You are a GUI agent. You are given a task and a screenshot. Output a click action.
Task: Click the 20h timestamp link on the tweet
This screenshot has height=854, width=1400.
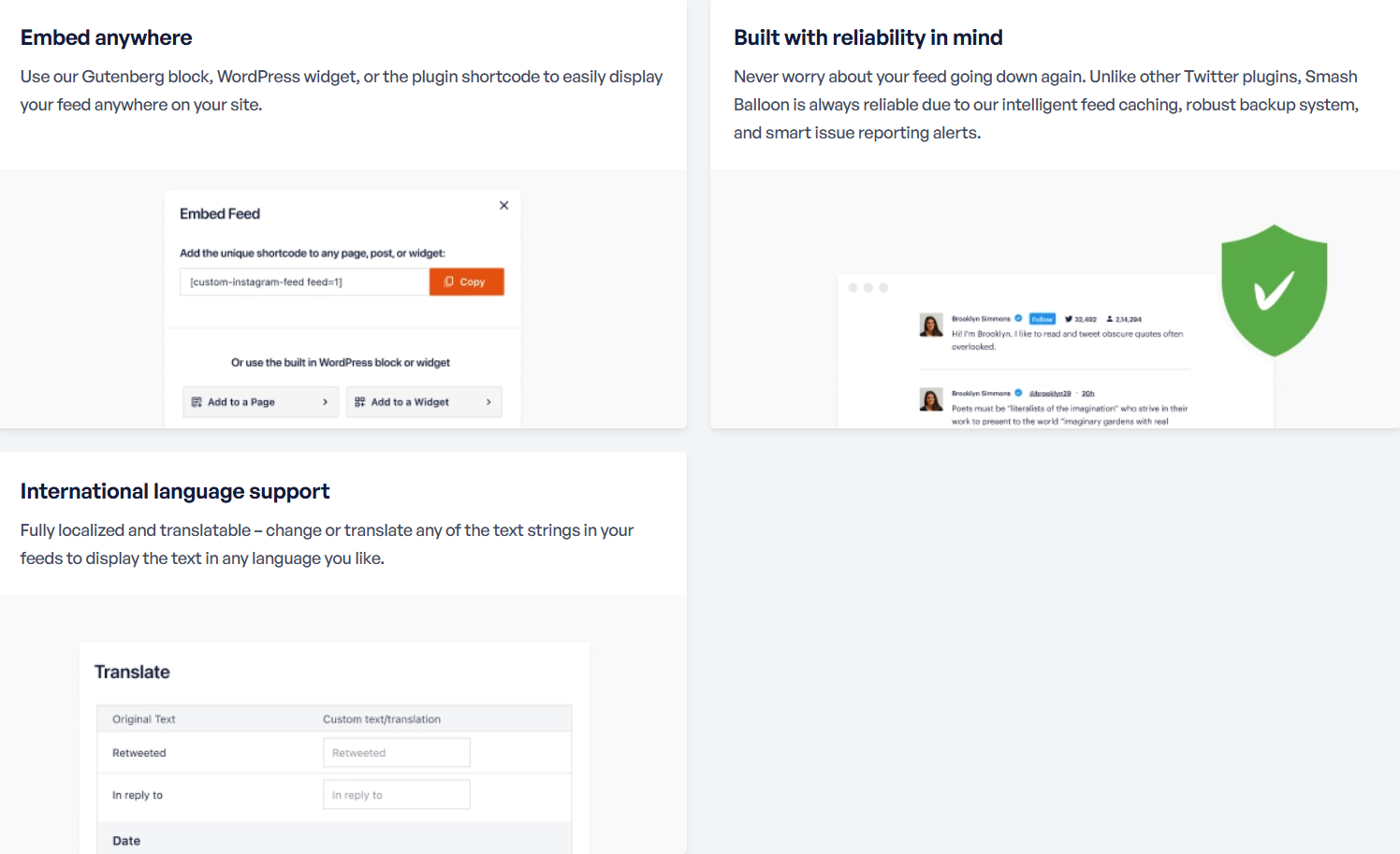[1087, 394]
